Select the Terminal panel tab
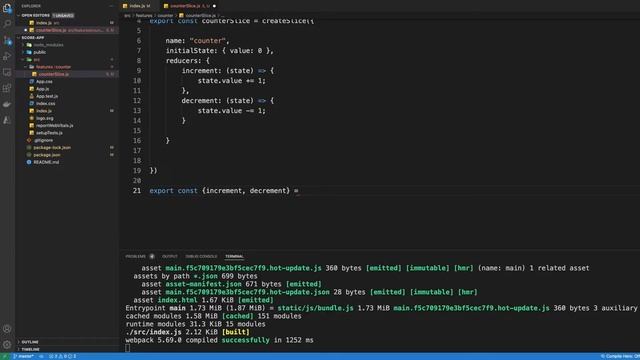 pyautogui.click(x=234, y=256)
